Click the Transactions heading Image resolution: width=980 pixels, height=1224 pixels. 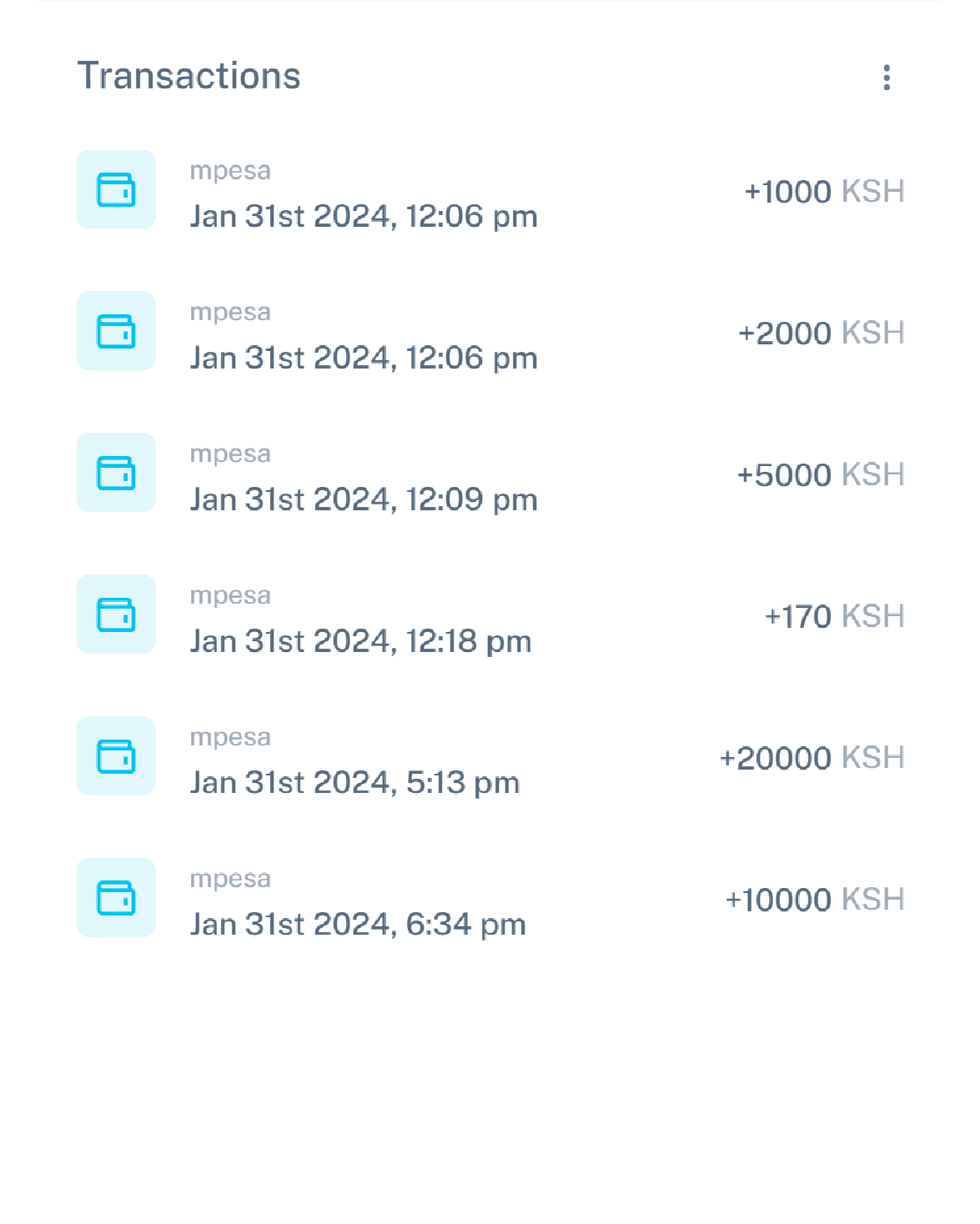(x=189, y=76)
